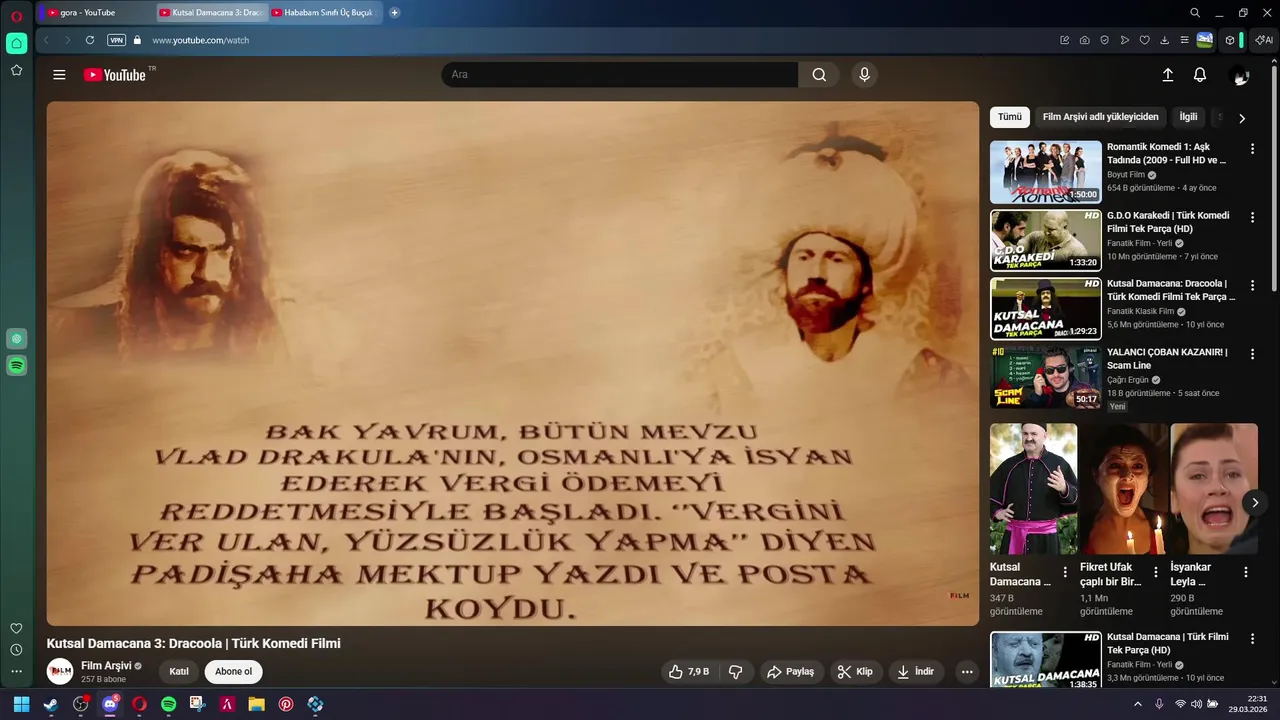
Task: Click the address bar URL www.youtube.com/watch
Action: (x=200, y=40)
